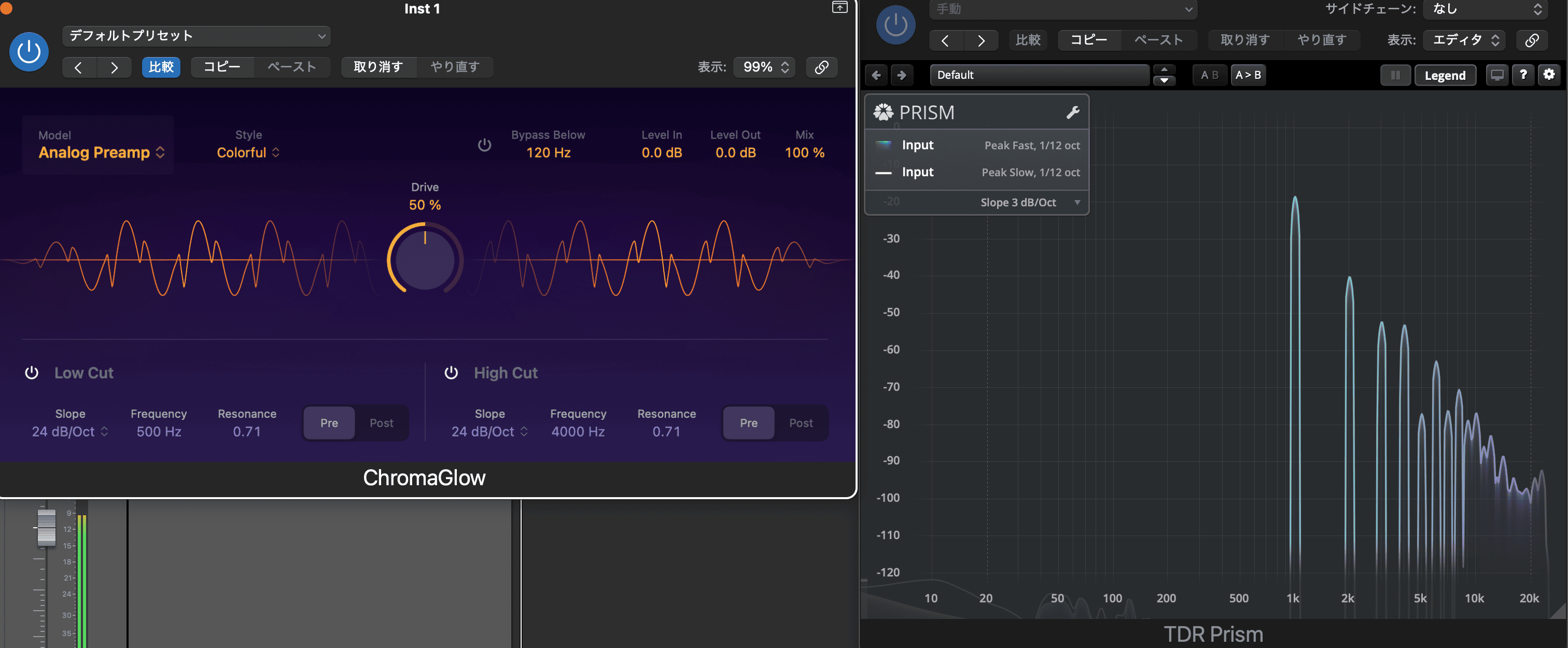The image size is (1568, 648).
Task: Click the link icon in ChromaGlow header
Action: pos(822,67)
